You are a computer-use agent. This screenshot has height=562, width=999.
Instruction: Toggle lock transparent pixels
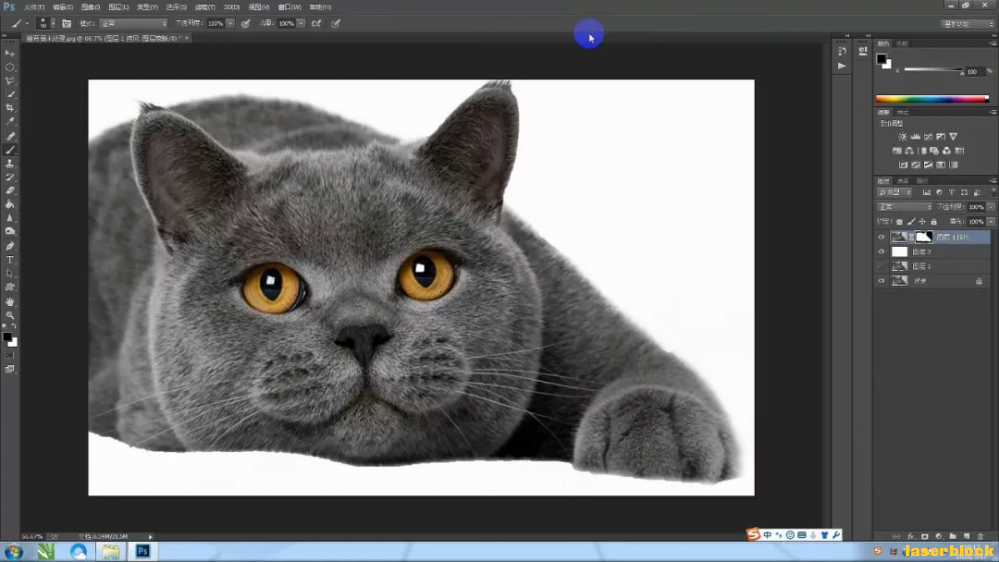coord(899,222)
